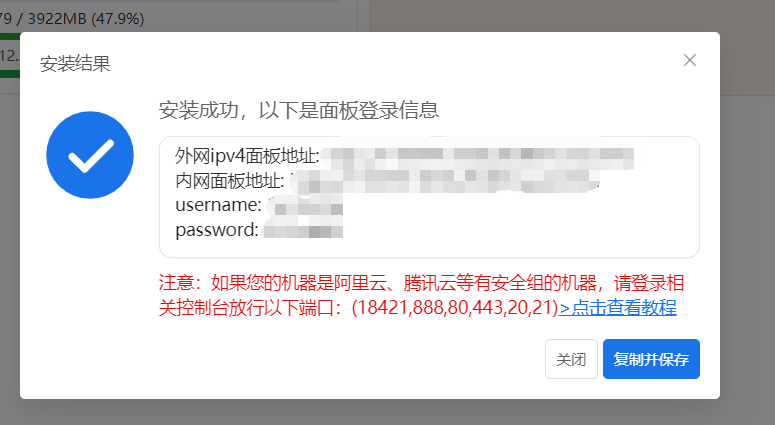
Task: Click the port list (18421,888,80,443,20,21)
Action: coord(455,307)
